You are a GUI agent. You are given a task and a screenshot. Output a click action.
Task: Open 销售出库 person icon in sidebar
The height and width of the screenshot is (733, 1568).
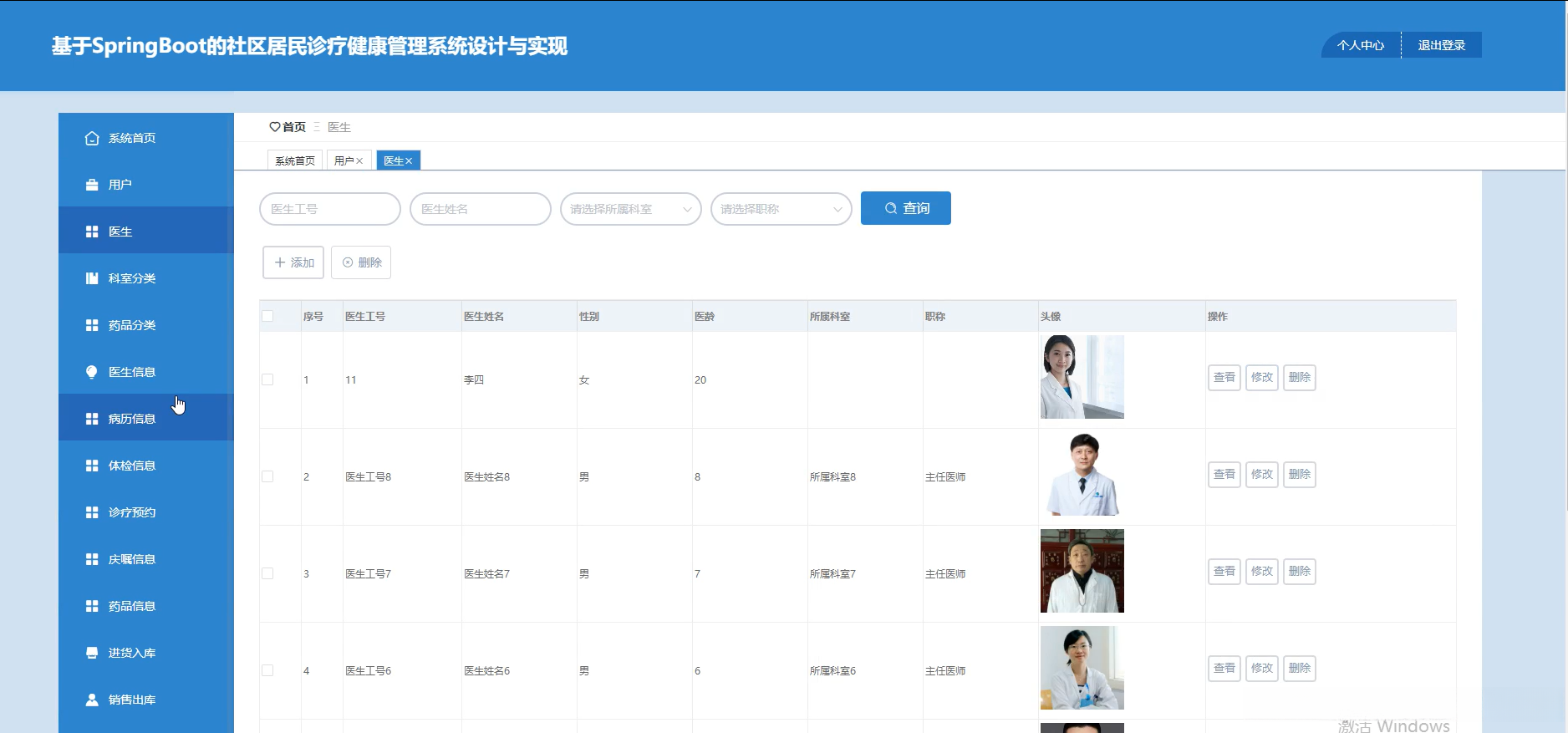coord(92,700)
